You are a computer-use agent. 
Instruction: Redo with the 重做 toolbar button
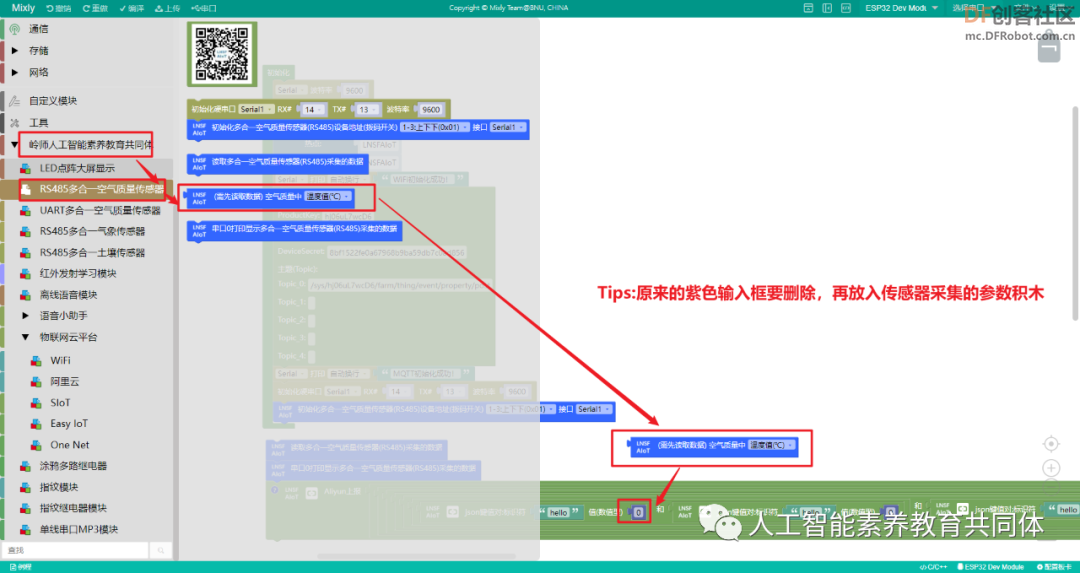95,8
